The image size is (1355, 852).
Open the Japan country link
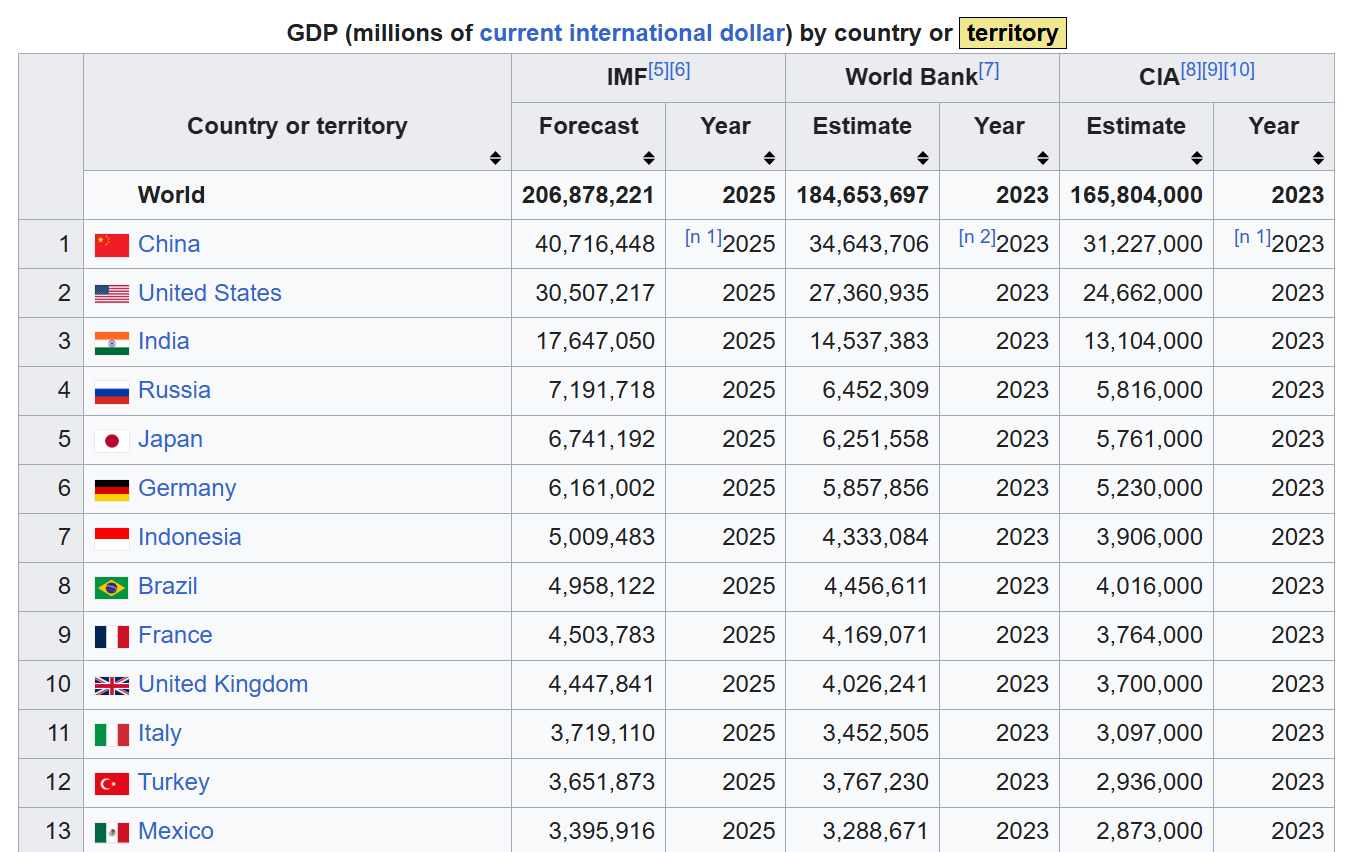(170, 439)
